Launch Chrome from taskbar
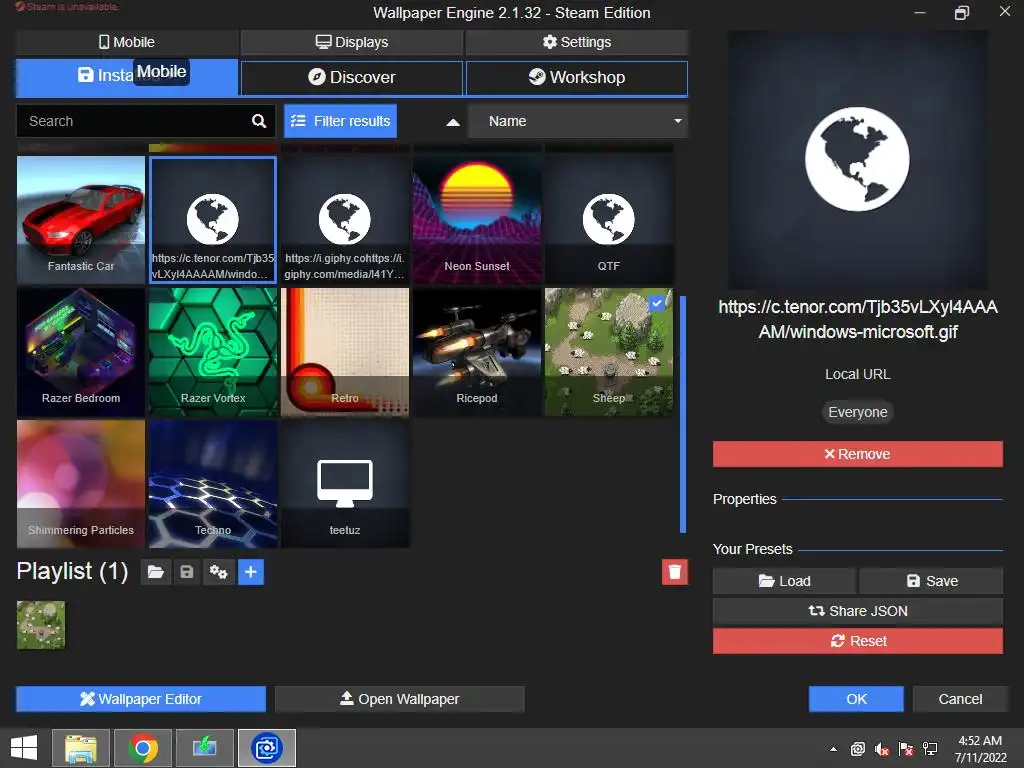 pyautogui.click(x=143, y=748)
